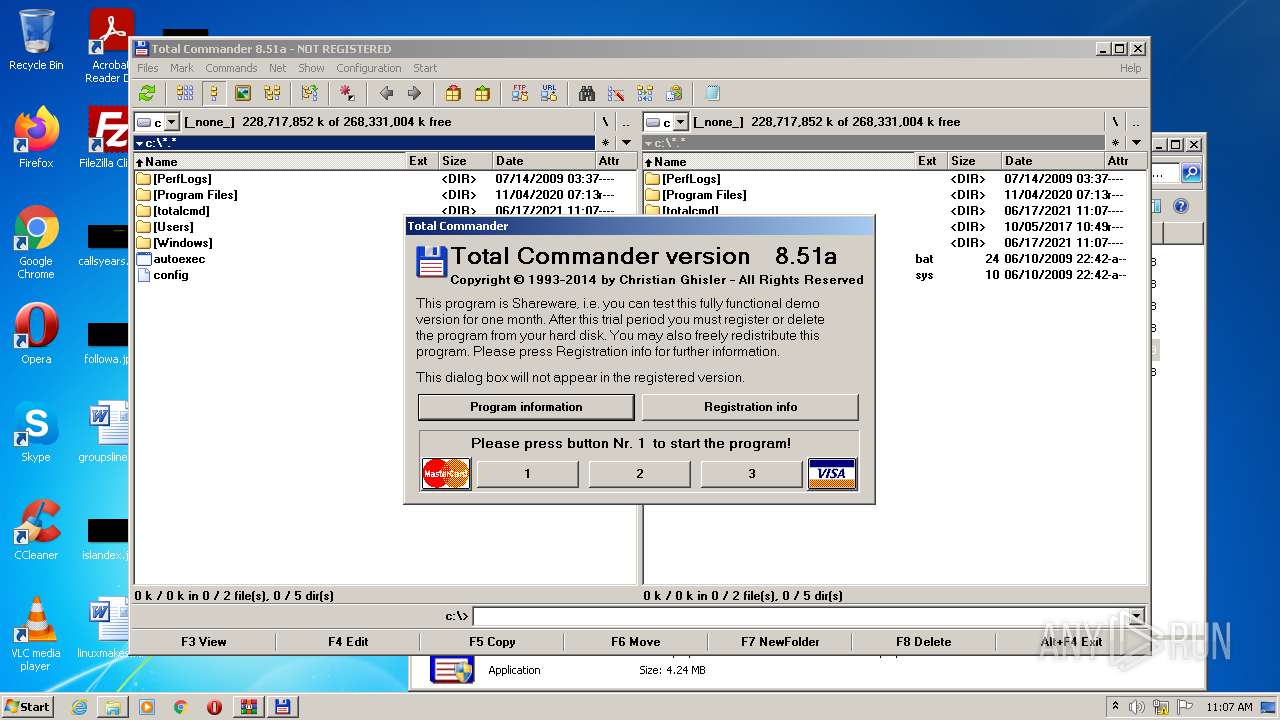The width and height of the screenshot is (1280, 720).
Task: Open right panel directory history arrow
Action: click(x=1135, y=143)
